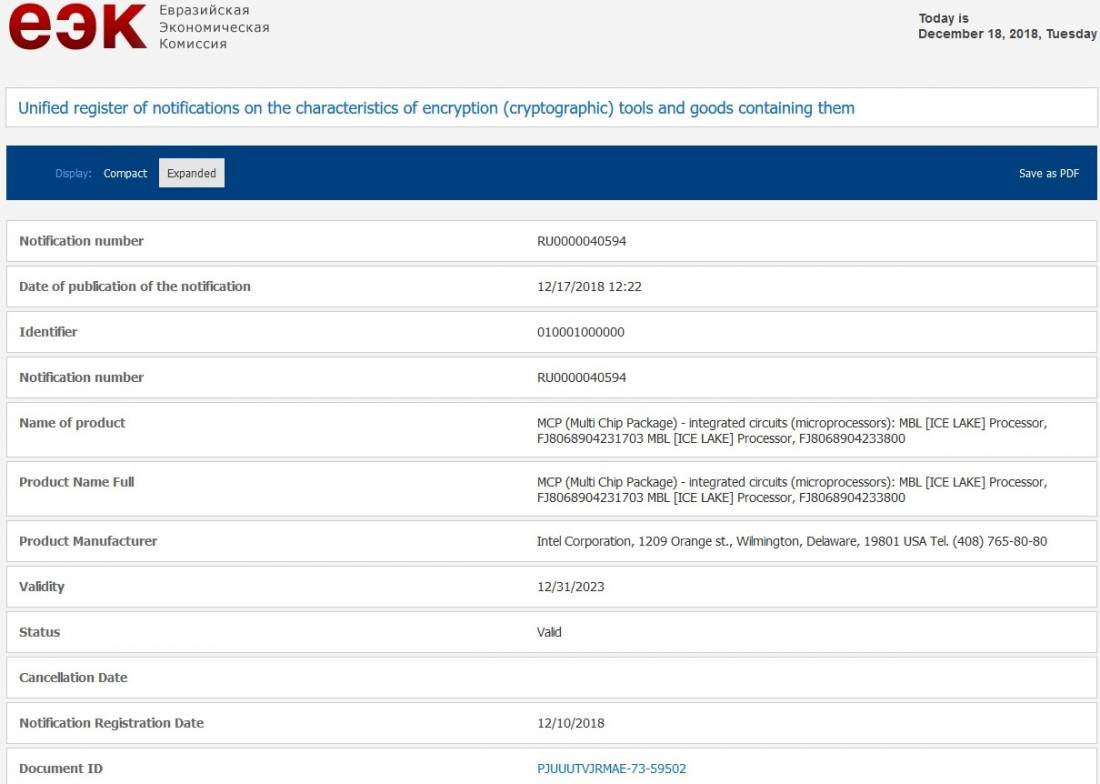Click the Евразийская Экономическая Комиссия text
The height and width of the screenshot is (784, 1100).
click(x=214, y=27)
